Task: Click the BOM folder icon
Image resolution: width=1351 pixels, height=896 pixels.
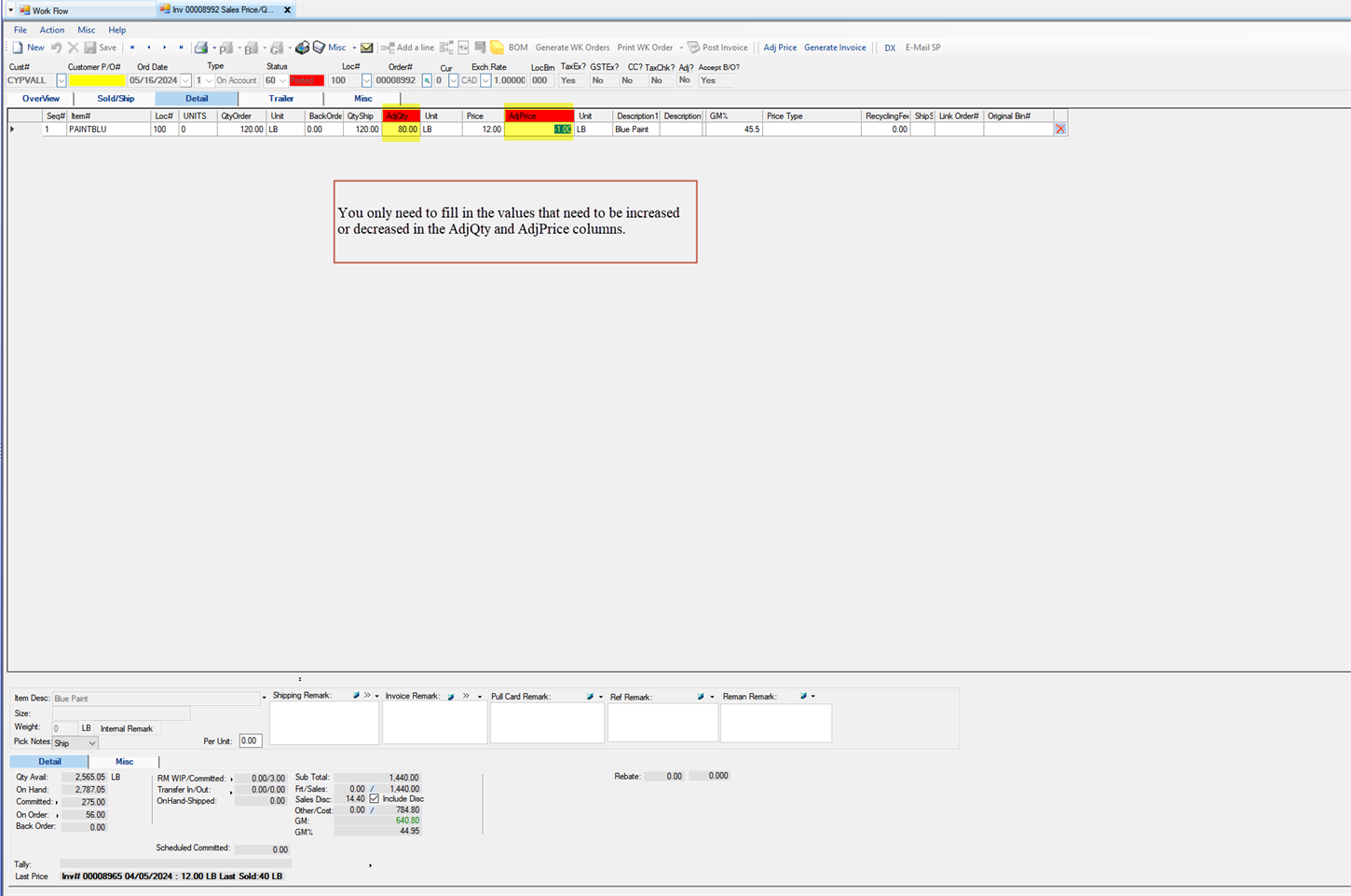Action: tap(497, 47)
